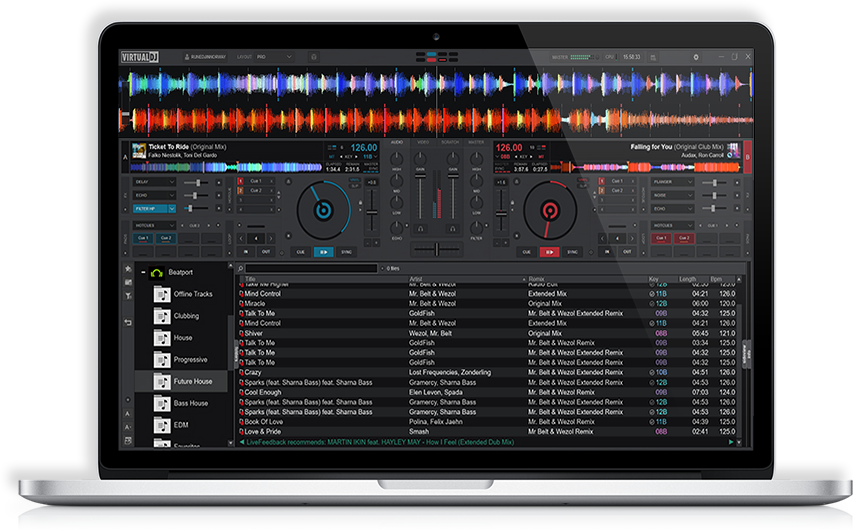Viewport: 853px width, 531px height.
Task: Open the NOISE effect dropdown on deck B
Action: click(690, 195)
